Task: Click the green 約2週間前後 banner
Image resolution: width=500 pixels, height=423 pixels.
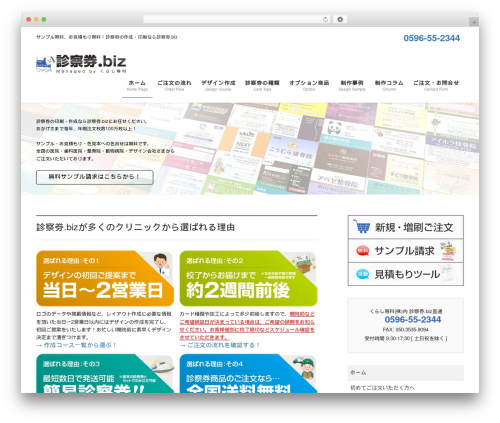Action: coord(248,279)
